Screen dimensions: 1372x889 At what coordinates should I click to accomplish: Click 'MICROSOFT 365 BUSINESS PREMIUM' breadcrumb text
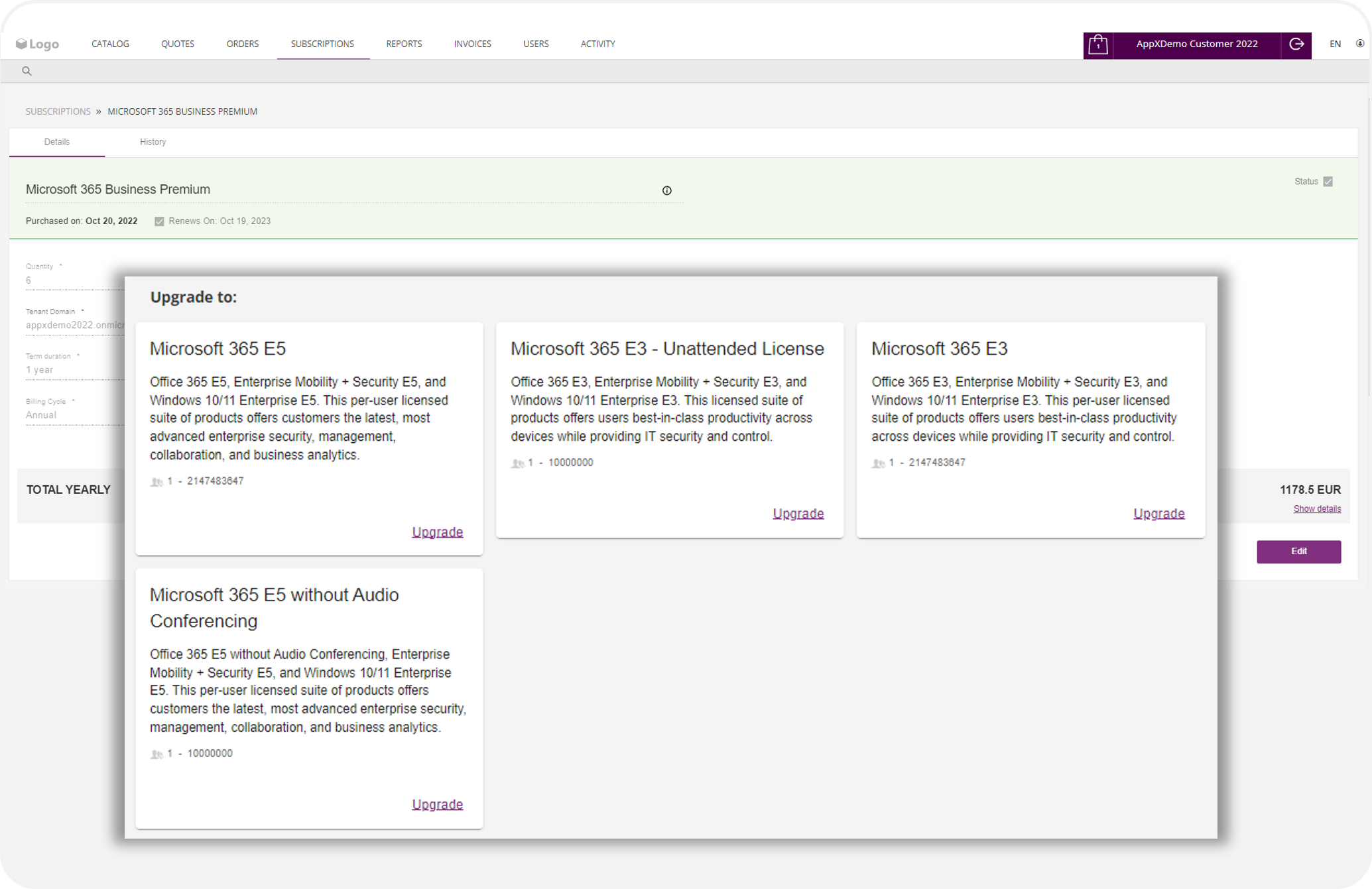(182, 111)
